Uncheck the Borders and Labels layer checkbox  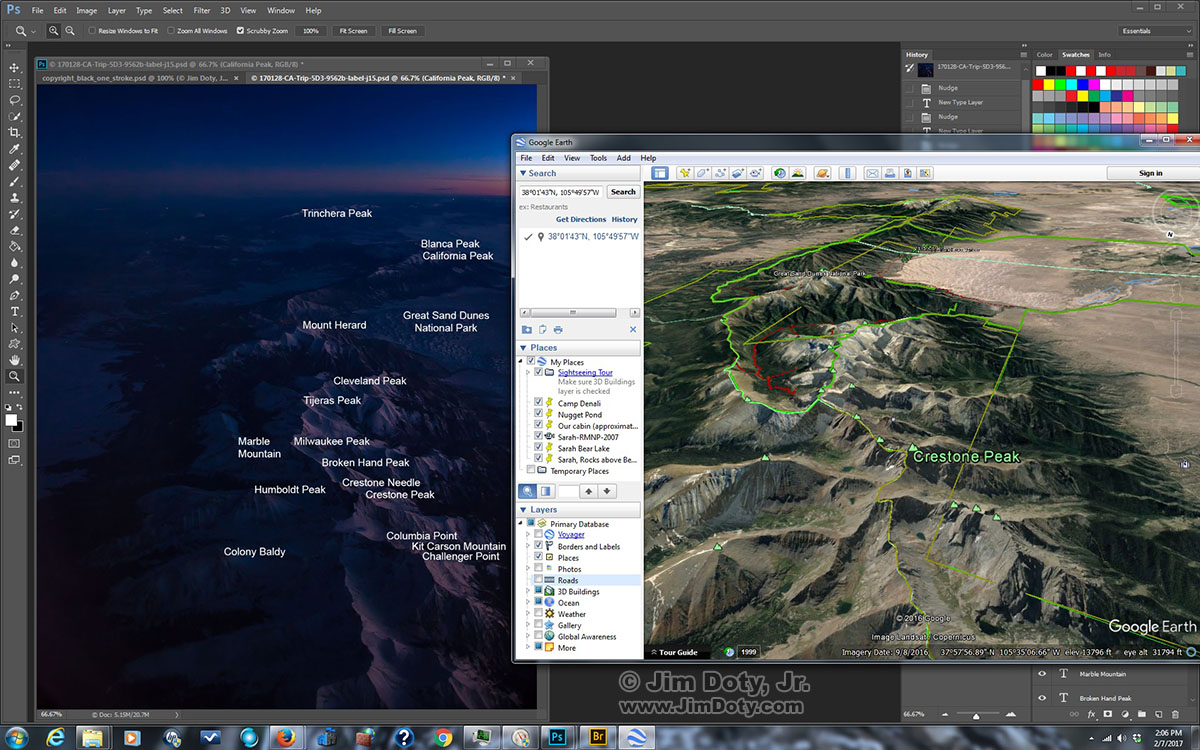pyautogui.click(x=539, y=546)
